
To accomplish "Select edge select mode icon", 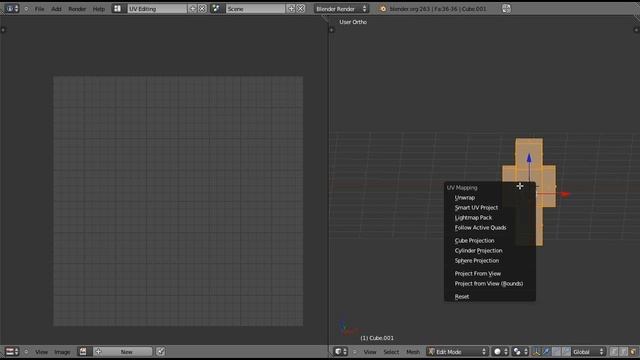I will coord(624,351).
